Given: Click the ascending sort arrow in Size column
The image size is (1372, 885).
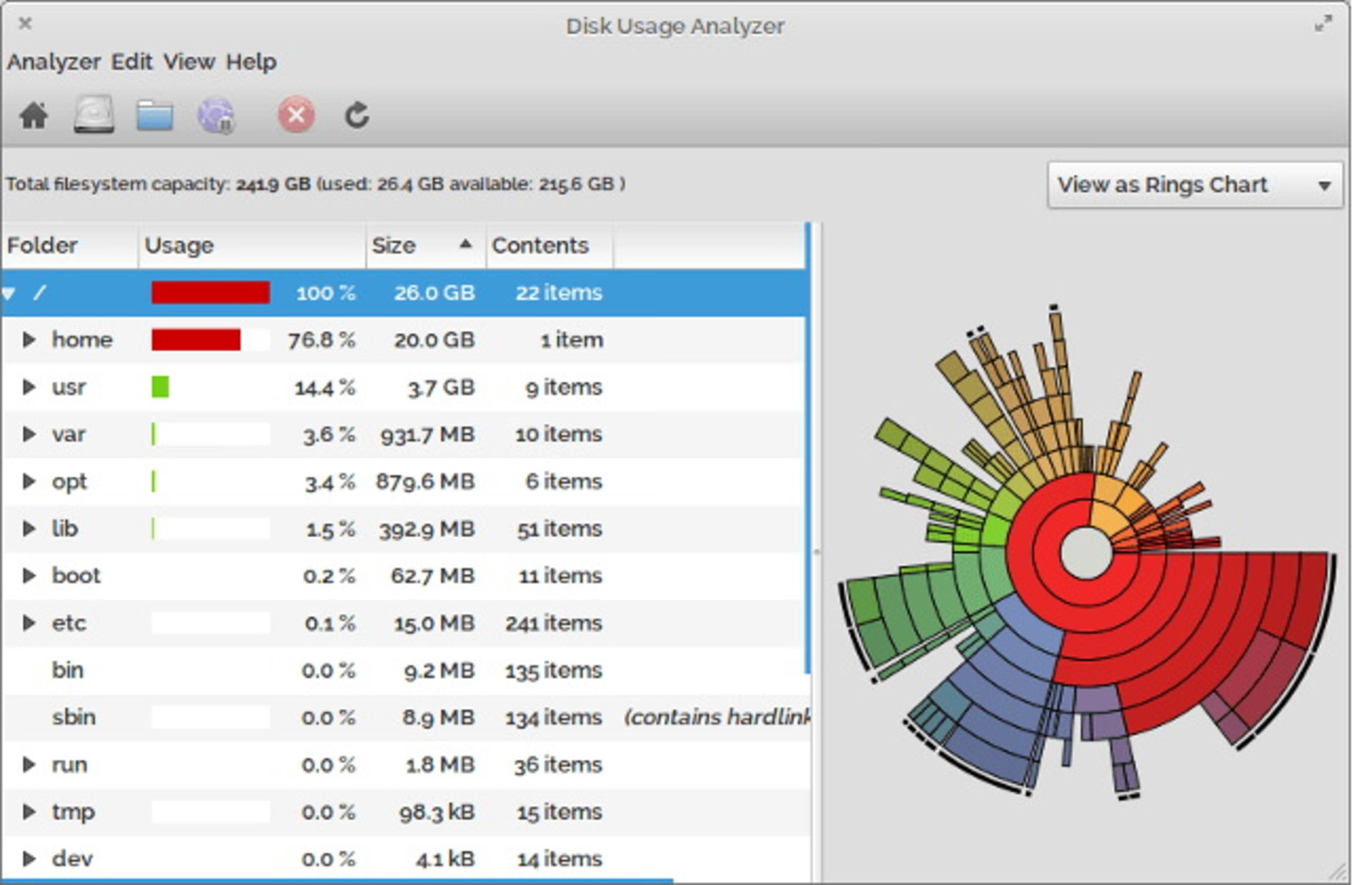Looking at the screenshot, I should (x=465, y=244).
